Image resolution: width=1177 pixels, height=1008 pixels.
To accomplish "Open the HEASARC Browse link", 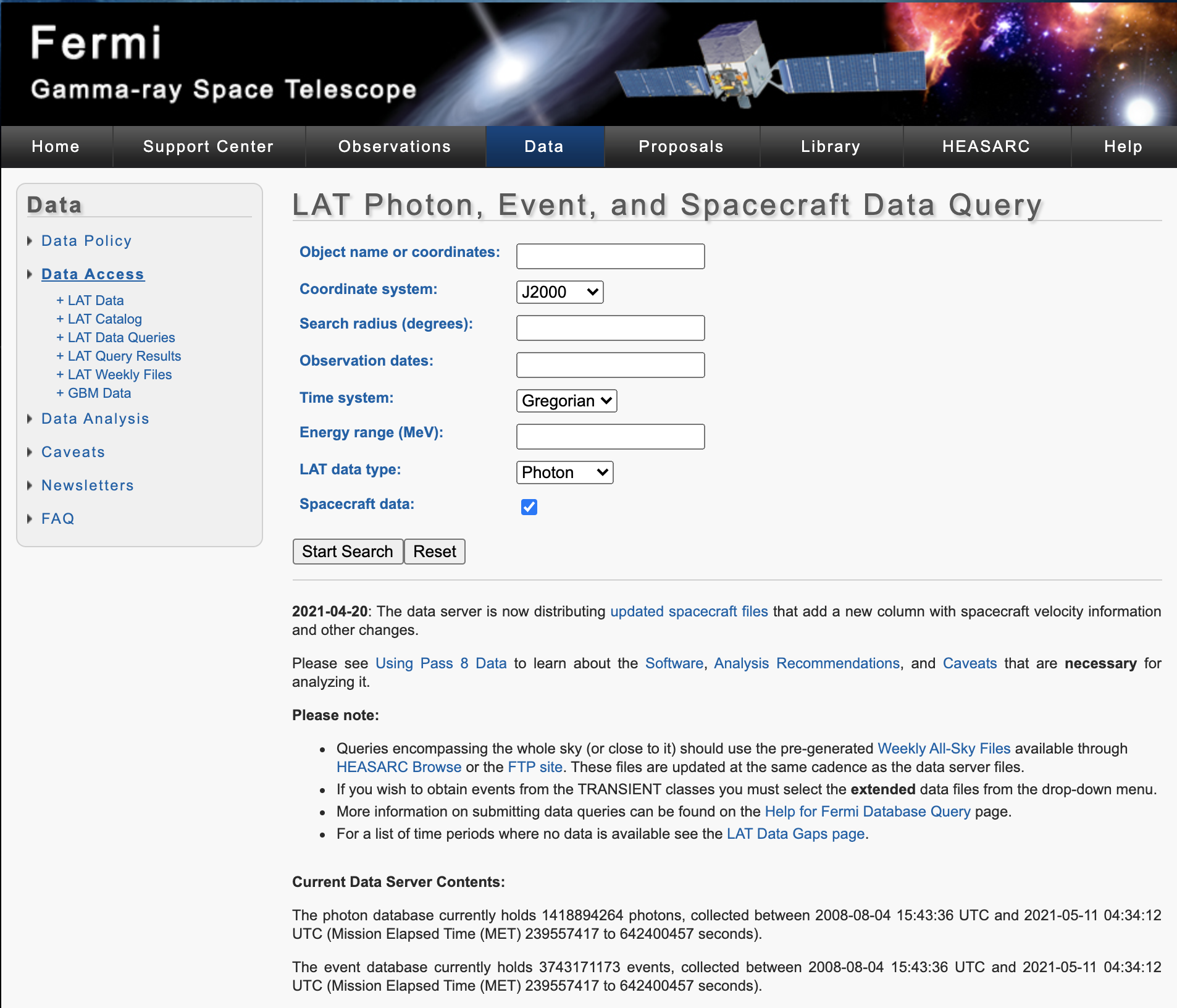I will [x=399, y=767].
